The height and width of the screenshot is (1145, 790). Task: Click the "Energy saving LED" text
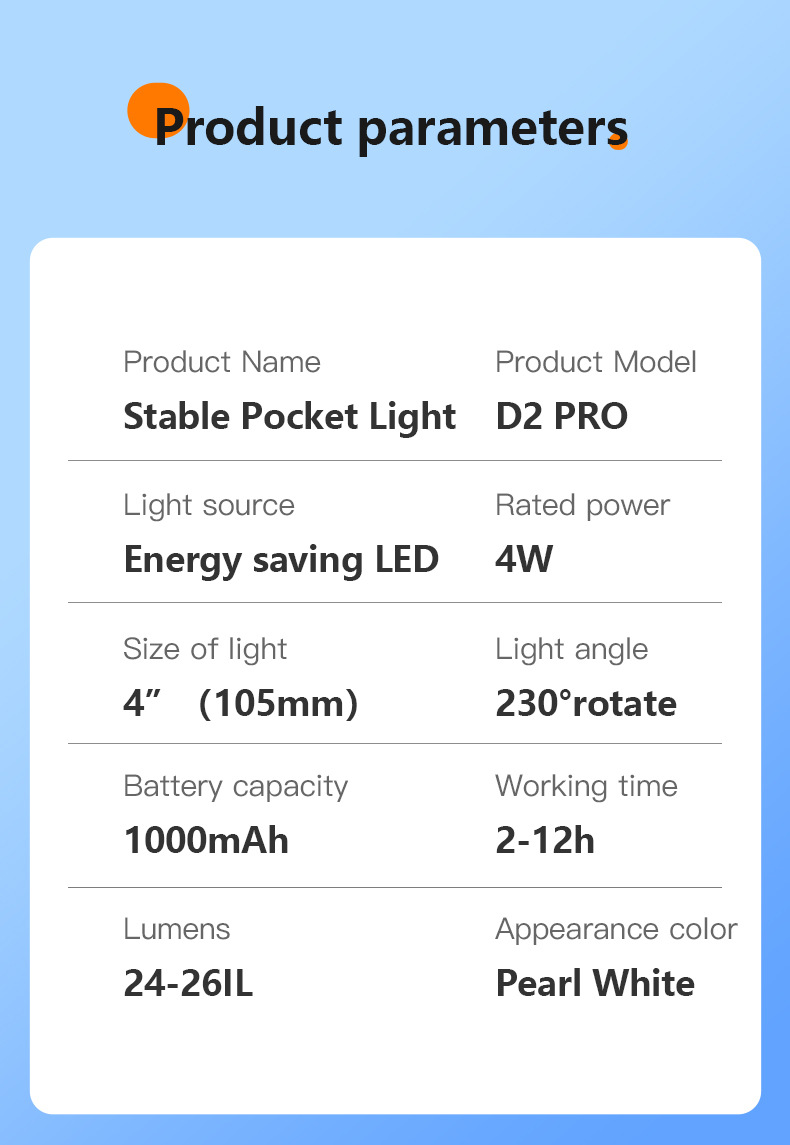point(281,560)
